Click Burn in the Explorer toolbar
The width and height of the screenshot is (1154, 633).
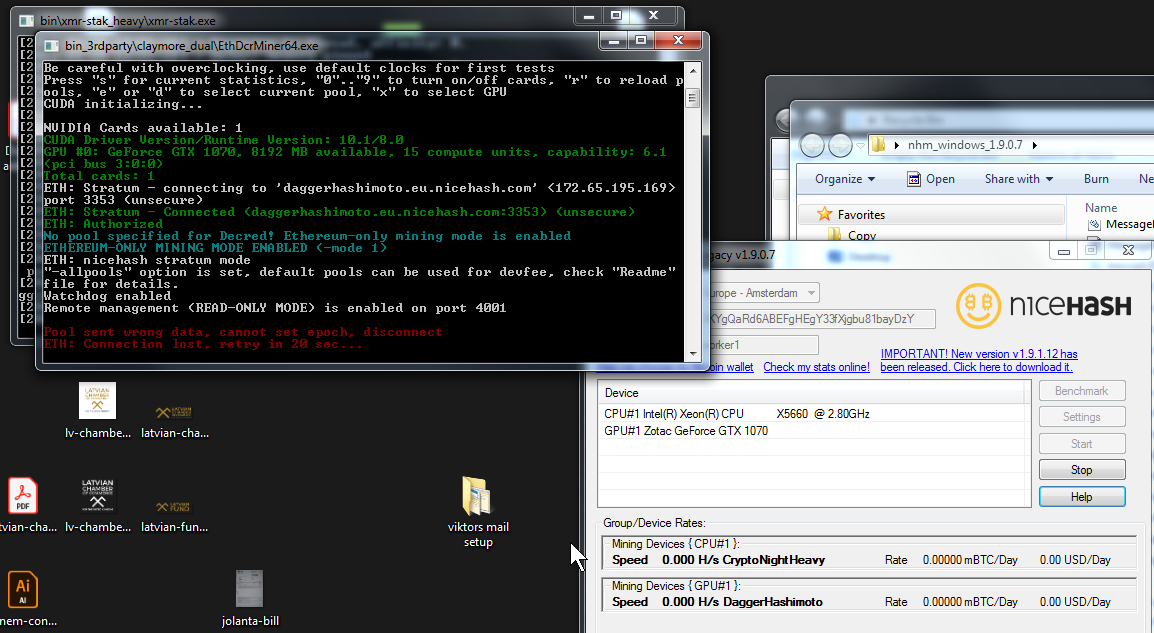pyautogui.click(x=1096, y=179)
